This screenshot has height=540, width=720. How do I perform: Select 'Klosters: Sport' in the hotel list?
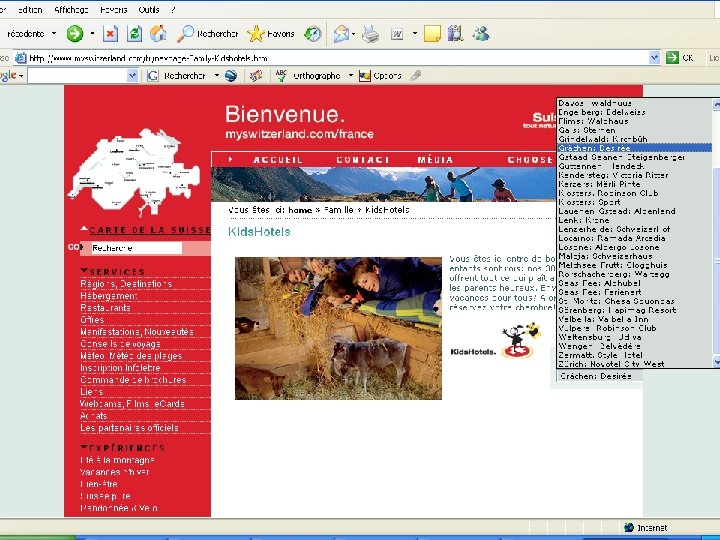pyautogui.click(x=634, y=202)
